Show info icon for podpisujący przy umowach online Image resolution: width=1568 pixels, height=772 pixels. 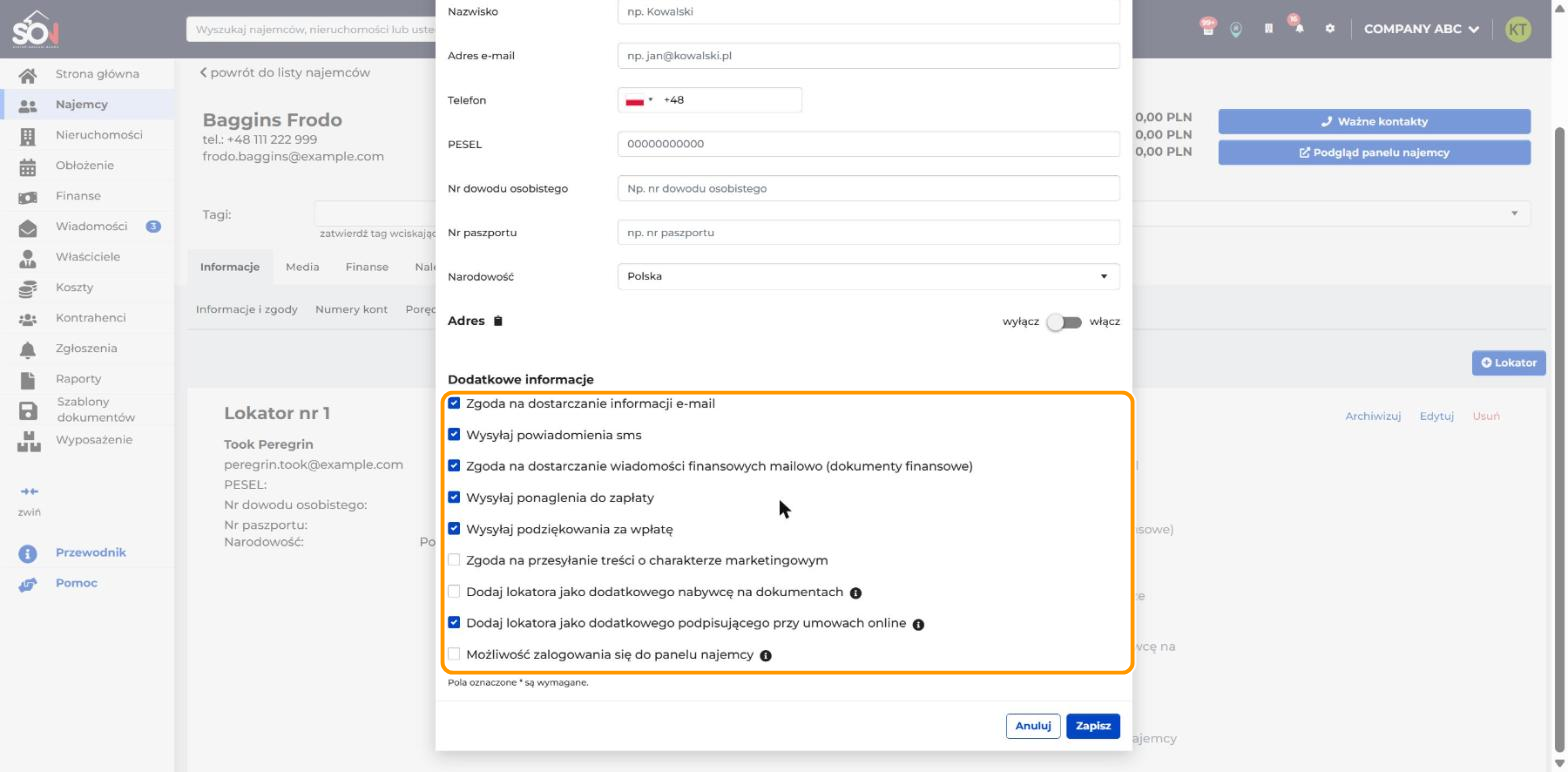point(918,624)
